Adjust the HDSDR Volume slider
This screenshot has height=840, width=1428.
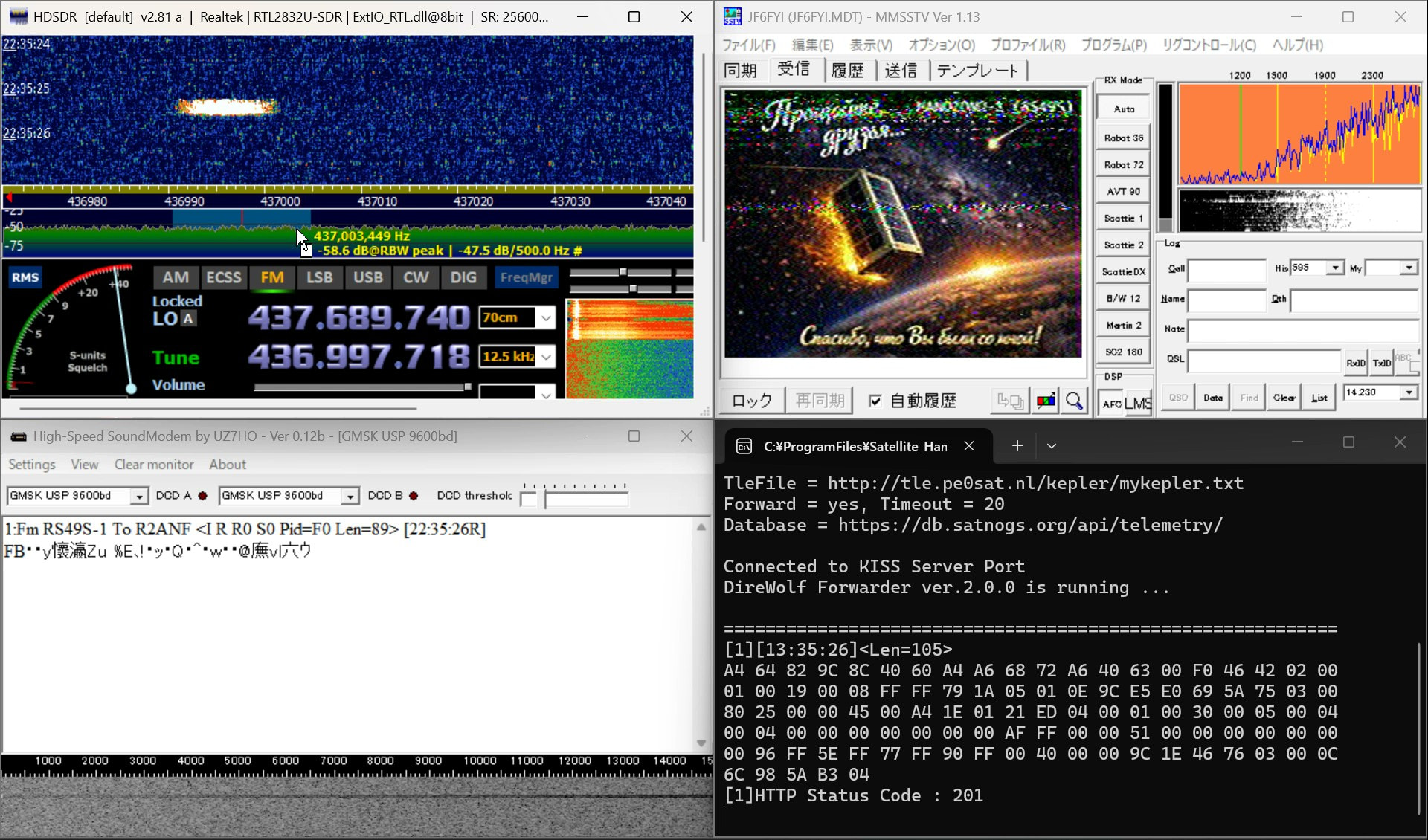click(466, 387)
